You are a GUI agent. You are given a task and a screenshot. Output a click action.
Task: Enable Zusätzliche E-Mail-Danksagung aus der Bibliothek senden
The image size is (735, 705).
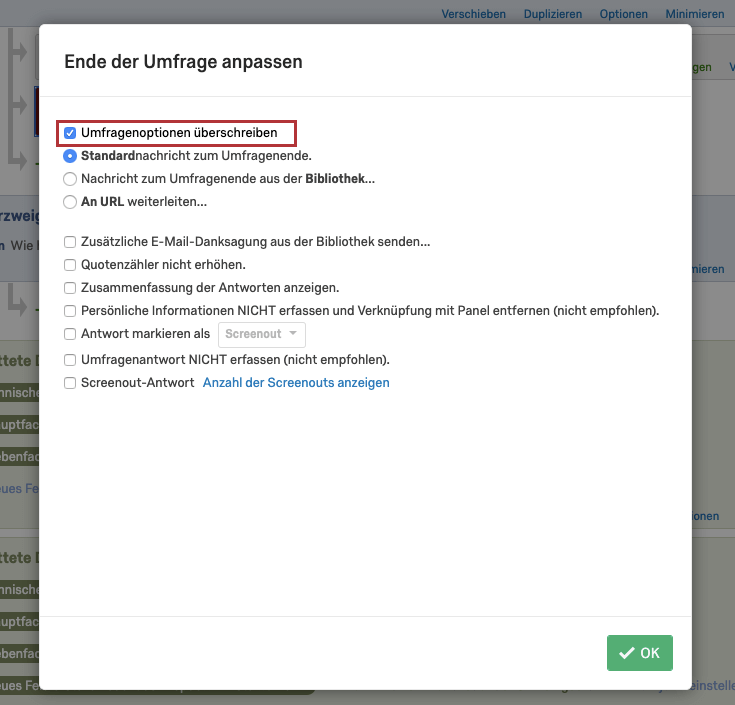point(70,242)
